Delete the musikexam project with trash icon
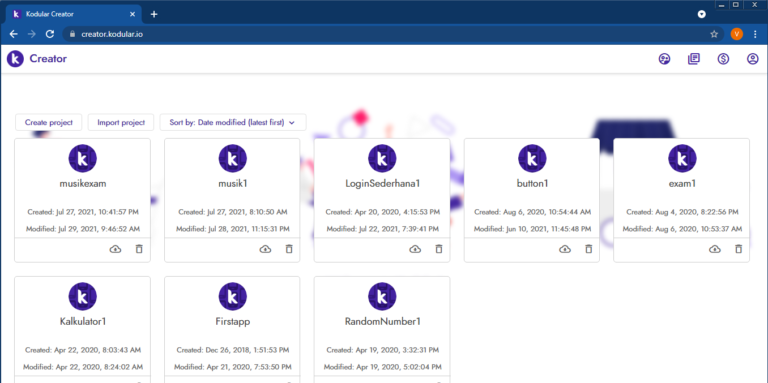This screenshot has height=383, width=768. pos(139,249)
